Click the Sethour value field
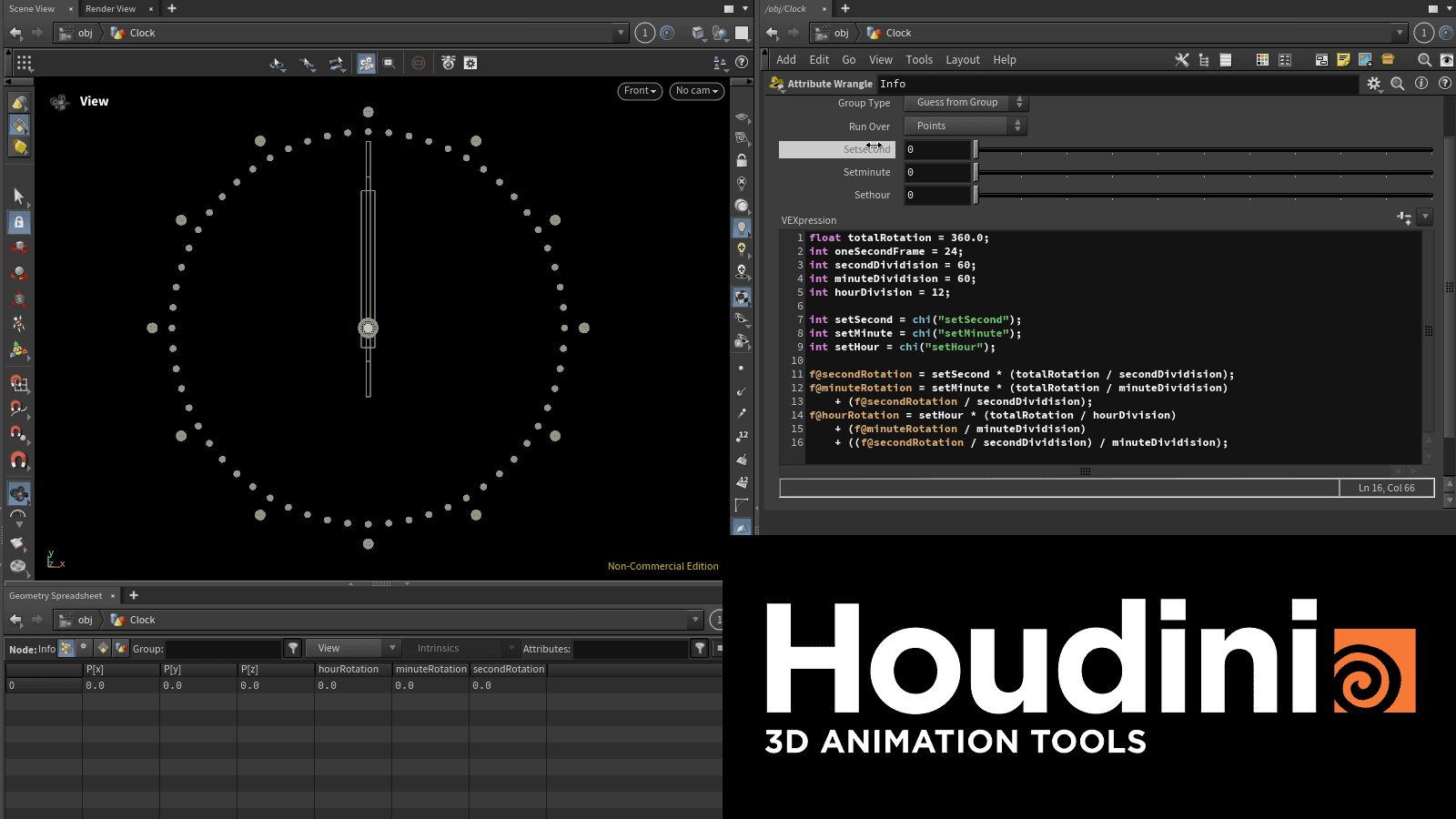The width and height of the screenshot is (1456, 819). pos(937,195)
